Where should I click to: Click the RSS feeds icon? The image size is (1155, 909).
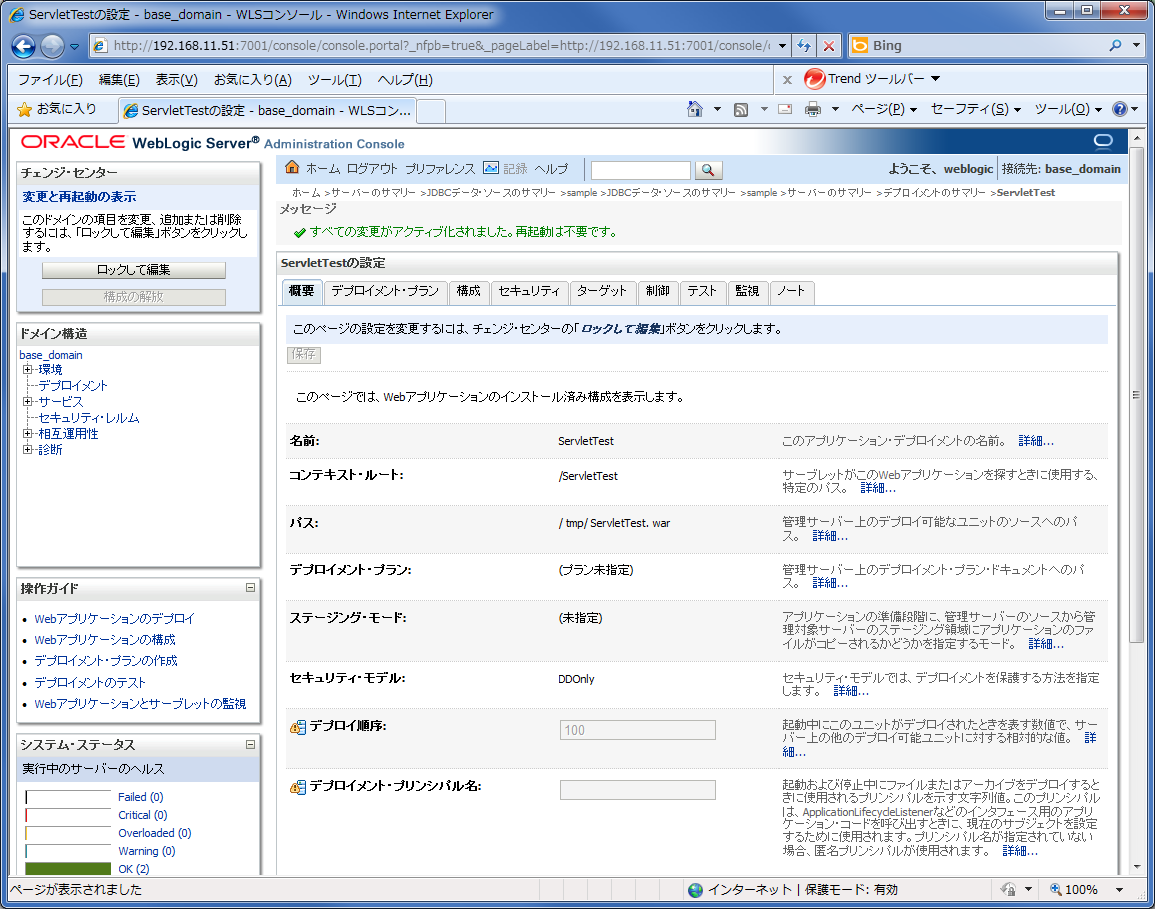pos(741,110)
